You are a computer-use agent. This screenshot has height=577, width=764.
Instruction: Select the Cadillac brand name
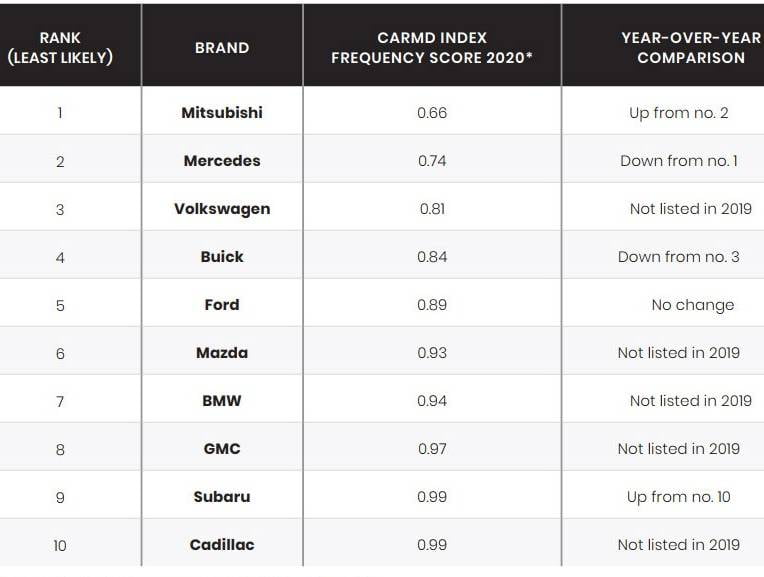222,545
